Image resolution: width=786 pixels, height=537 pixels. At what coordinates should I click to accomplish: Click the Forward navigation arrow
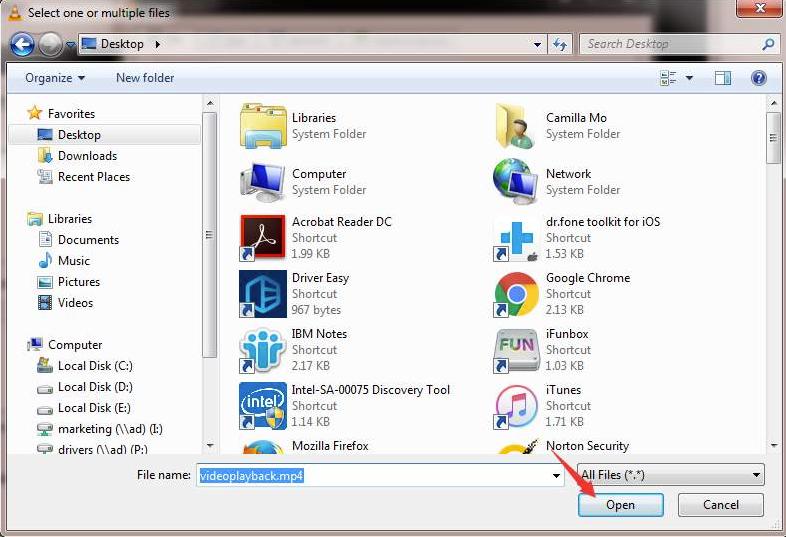pyautogui.click(x=50, y=44)
